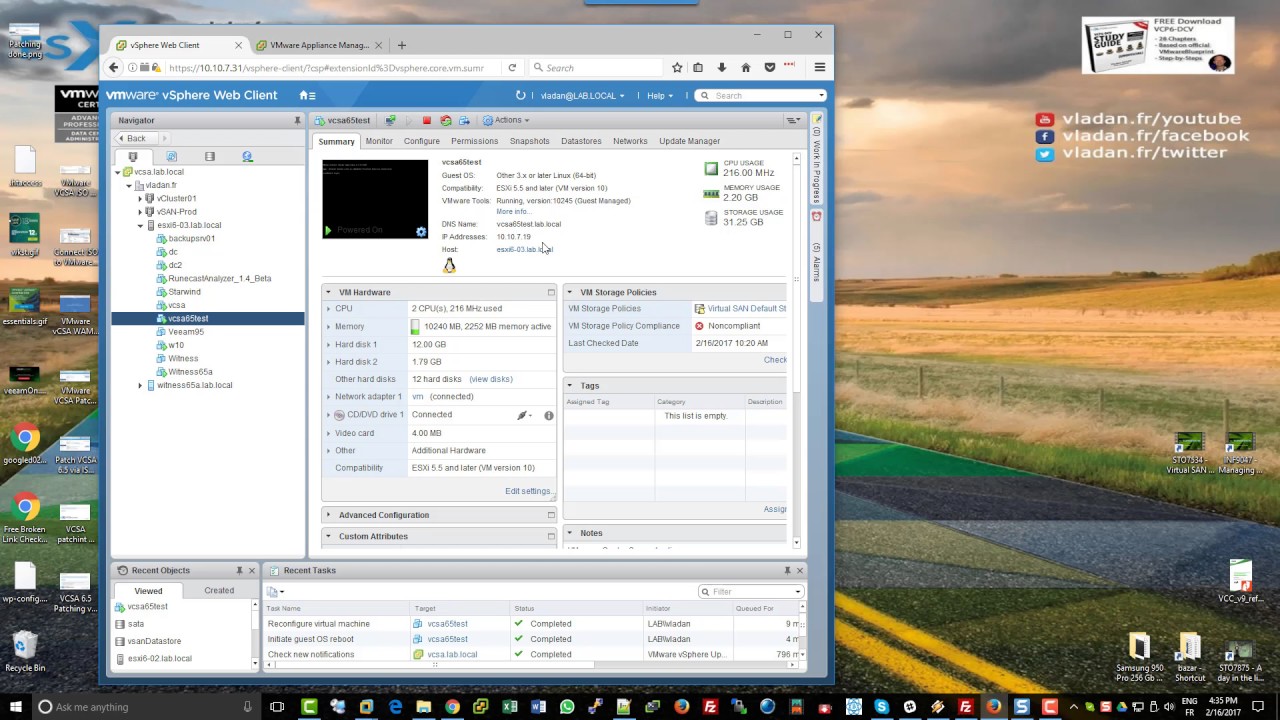
Task: Click the global refresh icon
Action: pos(520,95)
